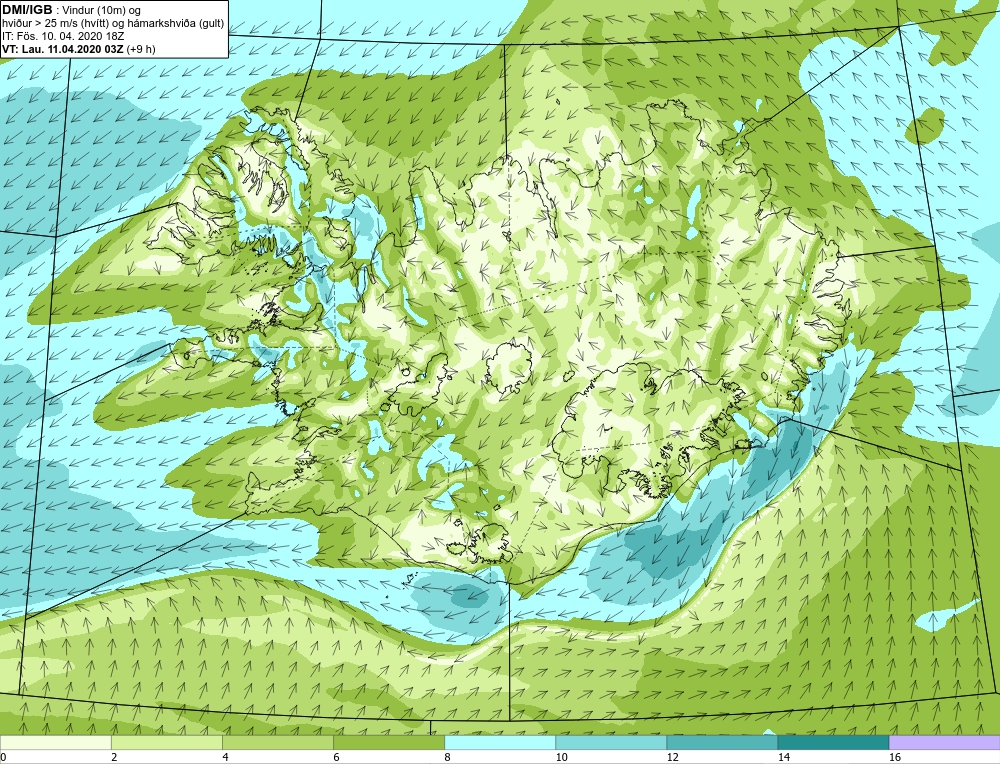Click the 14–16 m/s dark teal legend swatch
Viewport: 1000px width, 764px height.
click(833, 742)
